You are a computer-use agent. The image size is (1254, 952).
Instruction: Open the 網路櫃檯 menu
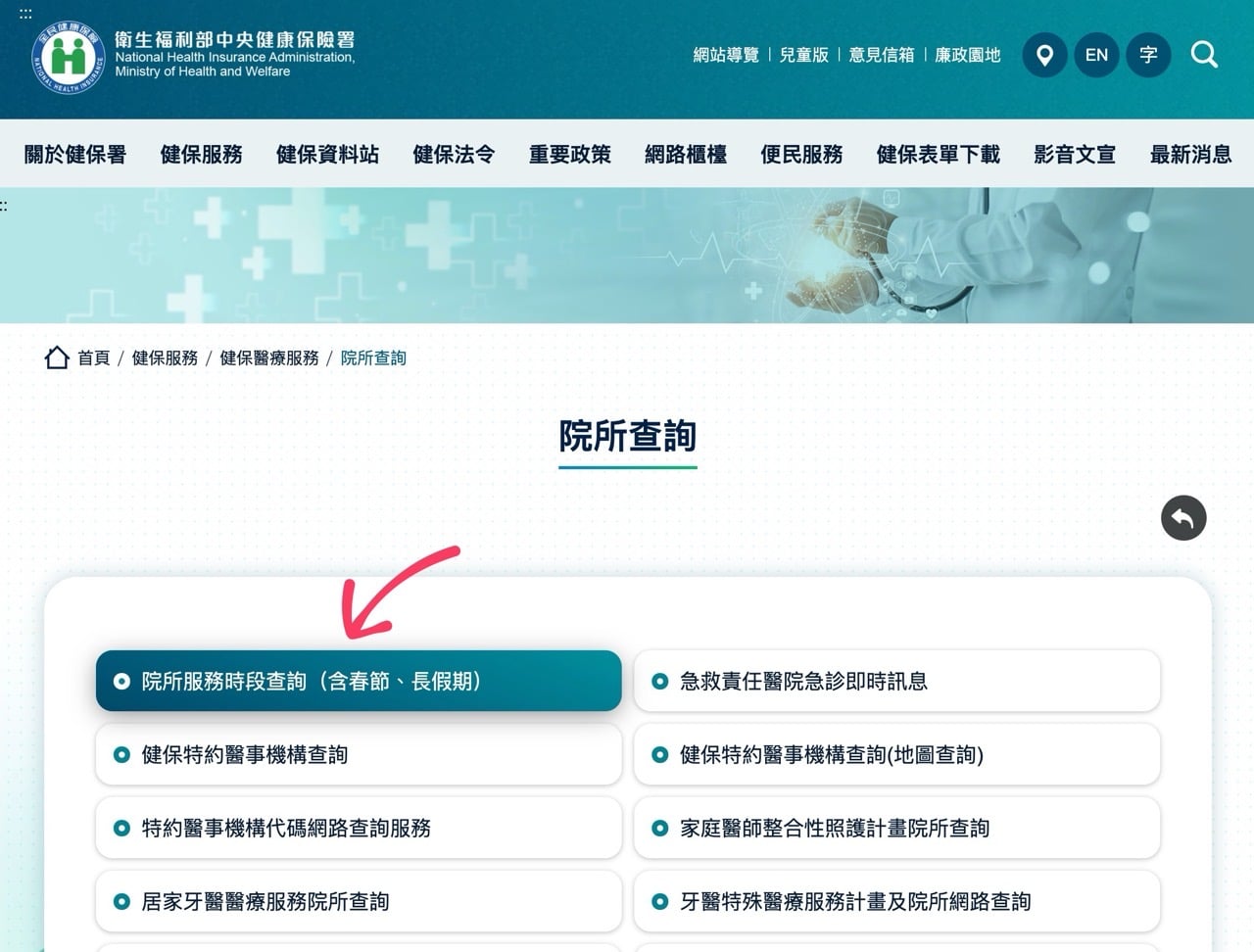686,154
